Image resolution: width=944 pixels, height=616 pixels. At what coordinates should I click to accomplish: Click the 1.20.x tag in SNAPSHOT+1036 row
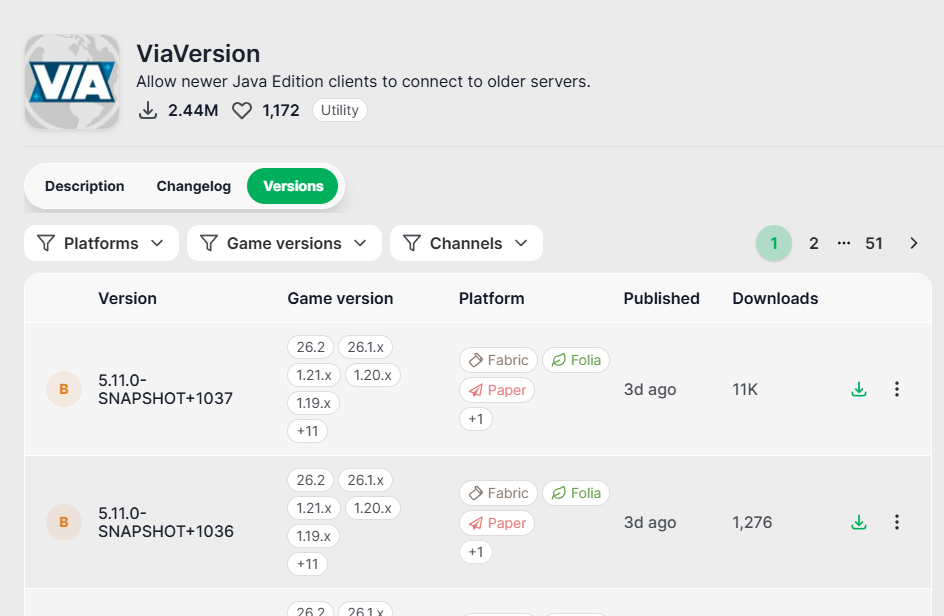tap(373, 508)
